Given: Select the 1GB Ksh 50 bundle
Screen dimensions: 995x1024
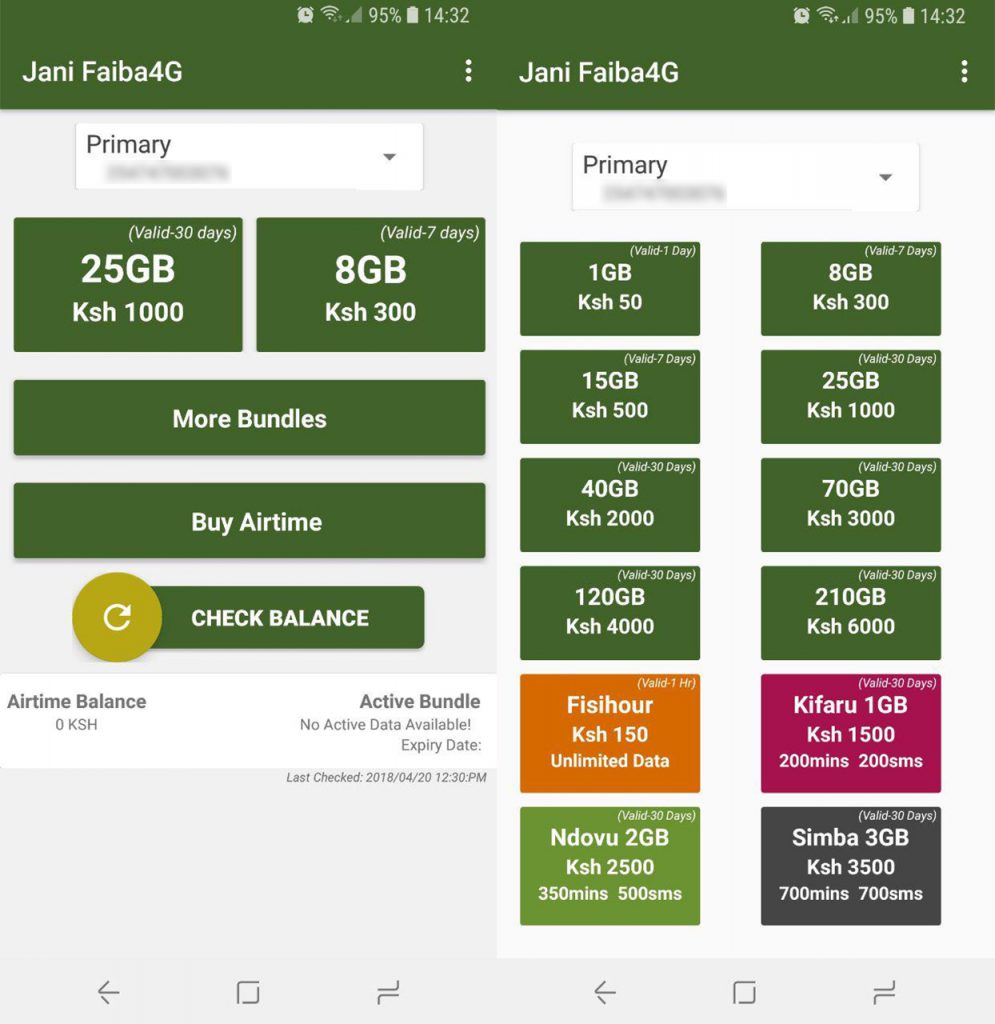Looking at the screenshot, I should click(x=610, y=289).
